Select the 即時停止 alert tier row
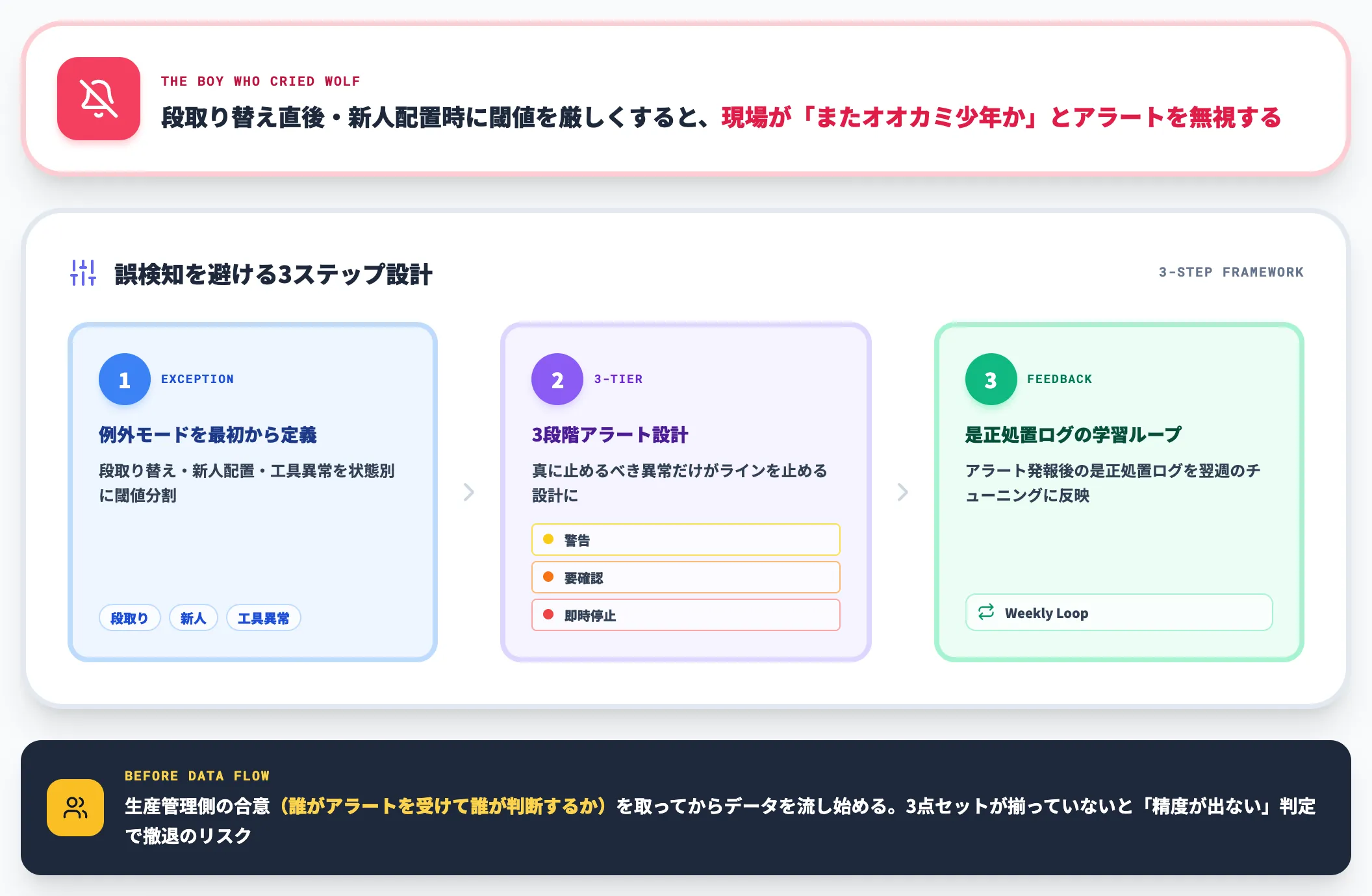Screen dimensions: 1372x896 [686, 615]
